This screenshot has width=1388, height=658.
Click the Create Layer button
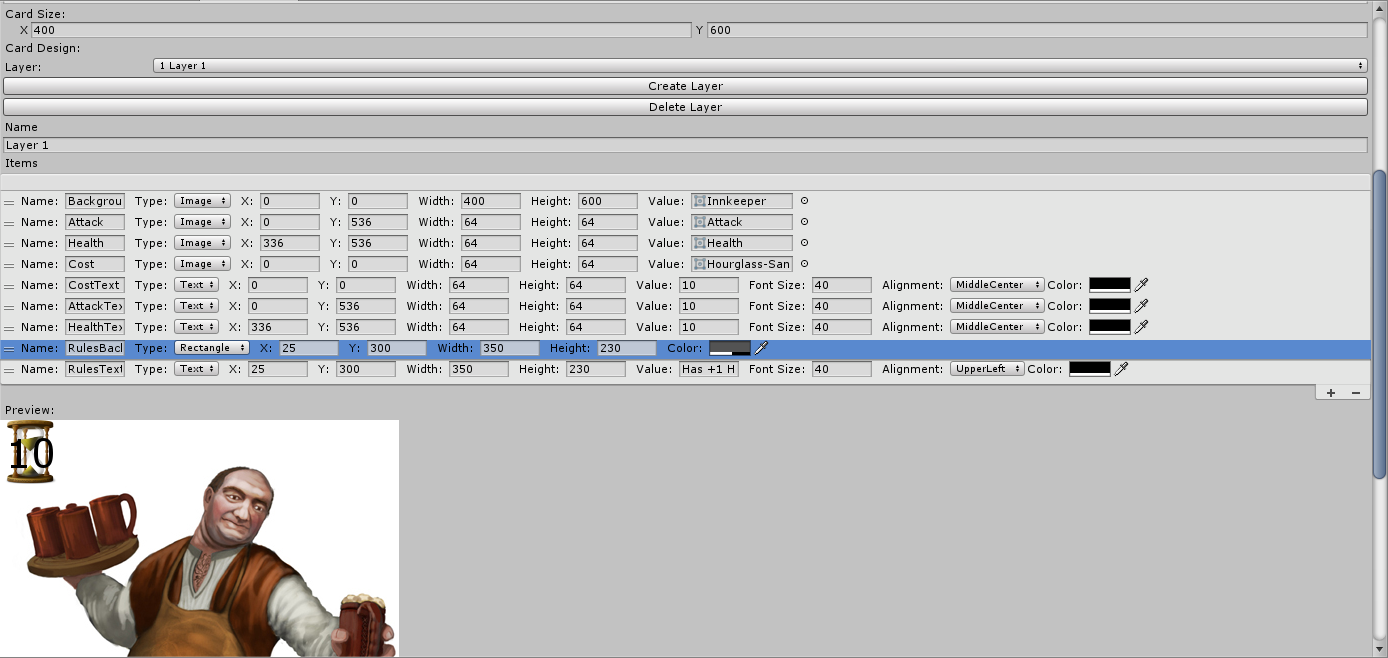coord(685,86)
